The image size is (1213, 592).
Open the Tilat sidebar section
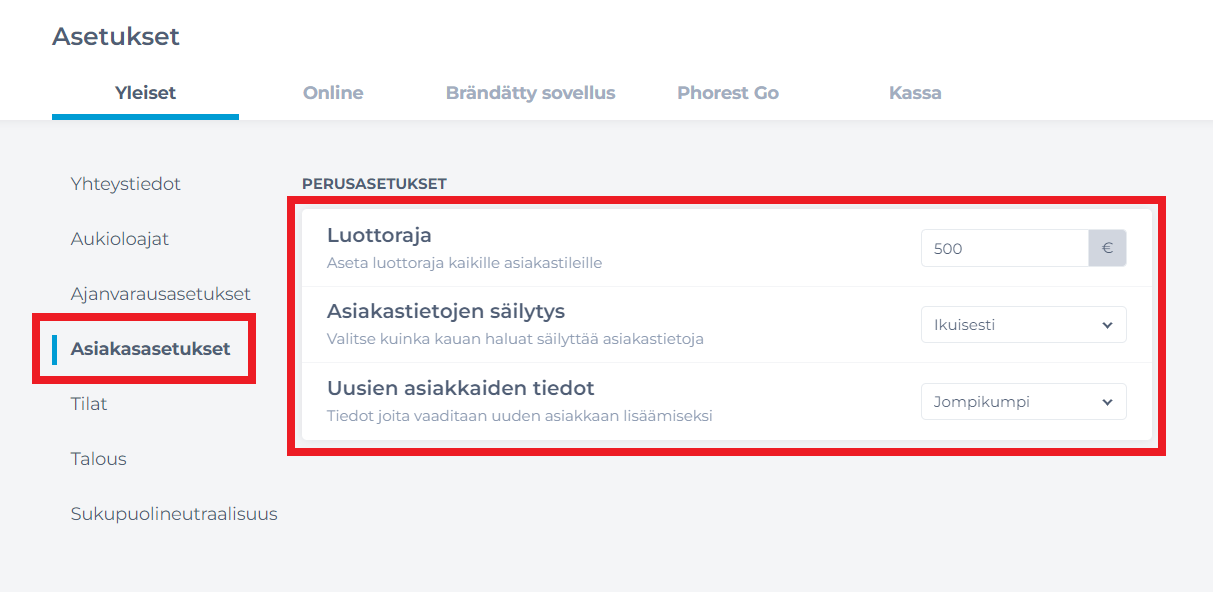tap(89, 404)
